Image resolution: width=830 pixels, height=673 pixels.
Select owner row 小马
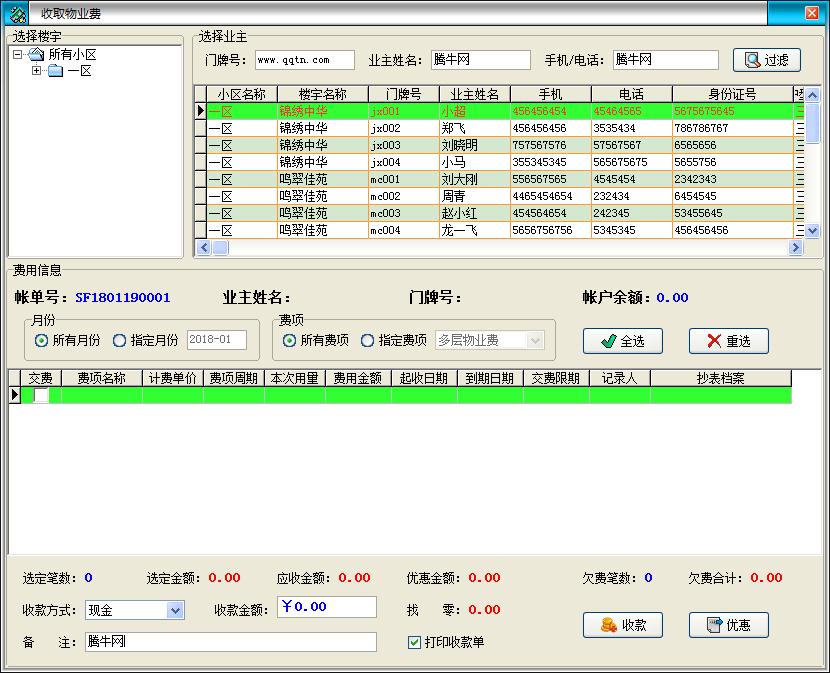pyautogui.click(x=500, y=162)
